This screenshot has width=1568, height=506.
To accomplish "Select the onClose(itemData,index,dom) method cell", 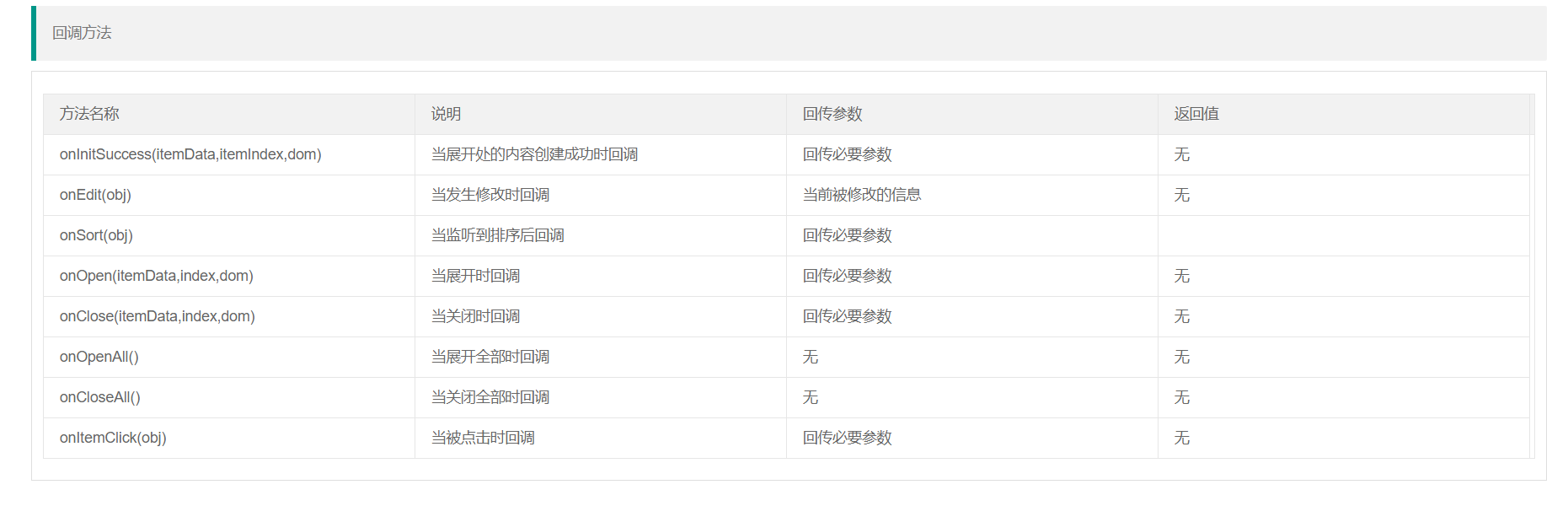I will (x=158, y=316).
